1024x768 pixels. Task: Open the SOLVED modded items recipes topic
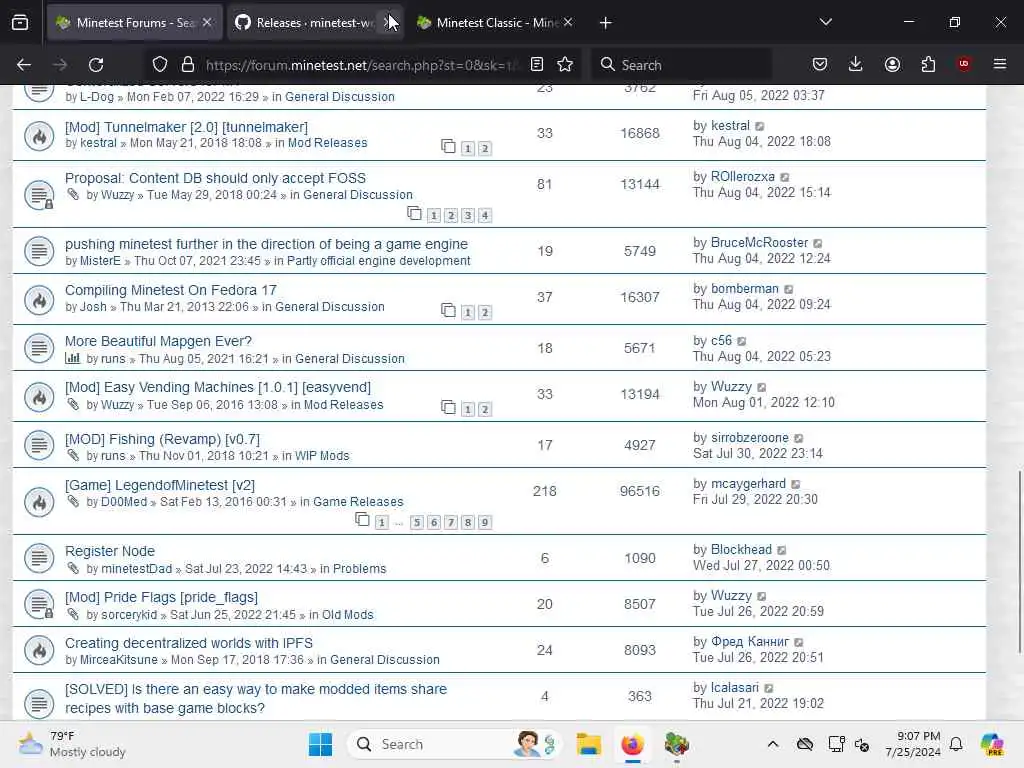click(255, 698)
